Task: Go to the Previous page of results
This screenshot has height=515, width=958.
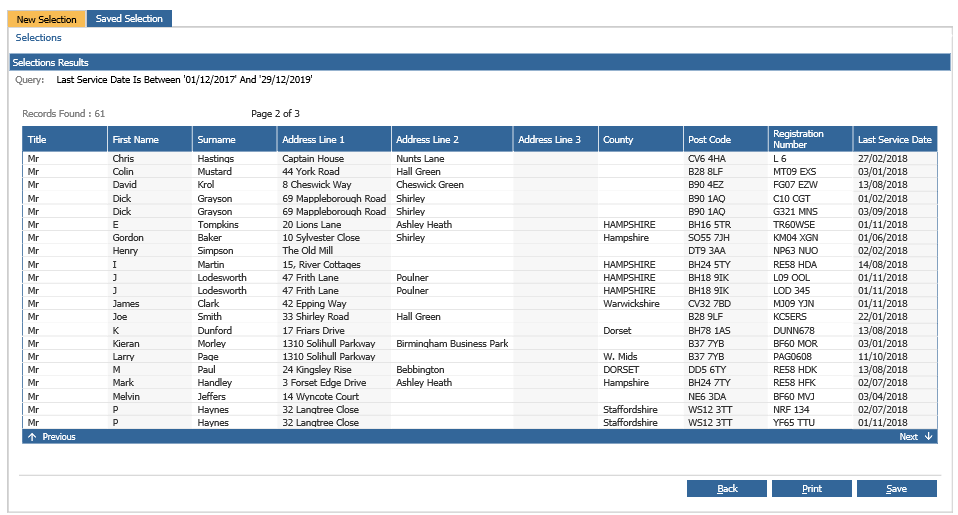Action: click(x=59, y=437)
